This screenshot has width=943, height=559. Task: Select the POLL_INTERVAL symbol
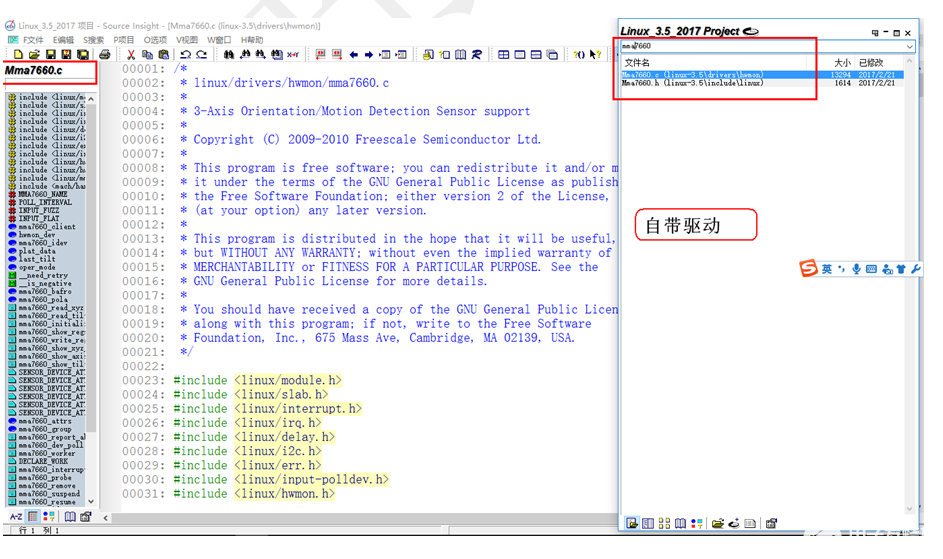click(45, 203)
